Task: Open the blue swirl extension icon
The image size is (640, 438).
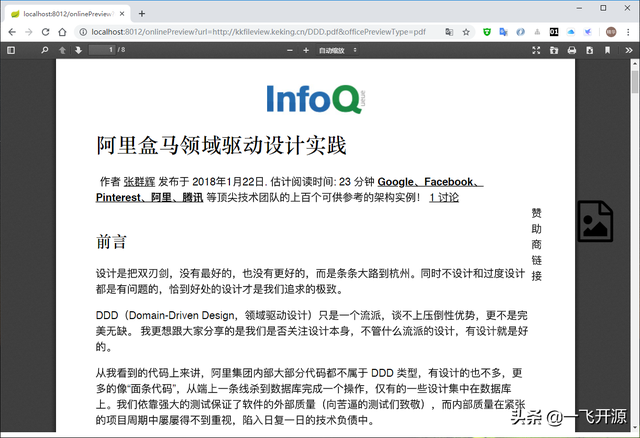Action: pos(520,32)
